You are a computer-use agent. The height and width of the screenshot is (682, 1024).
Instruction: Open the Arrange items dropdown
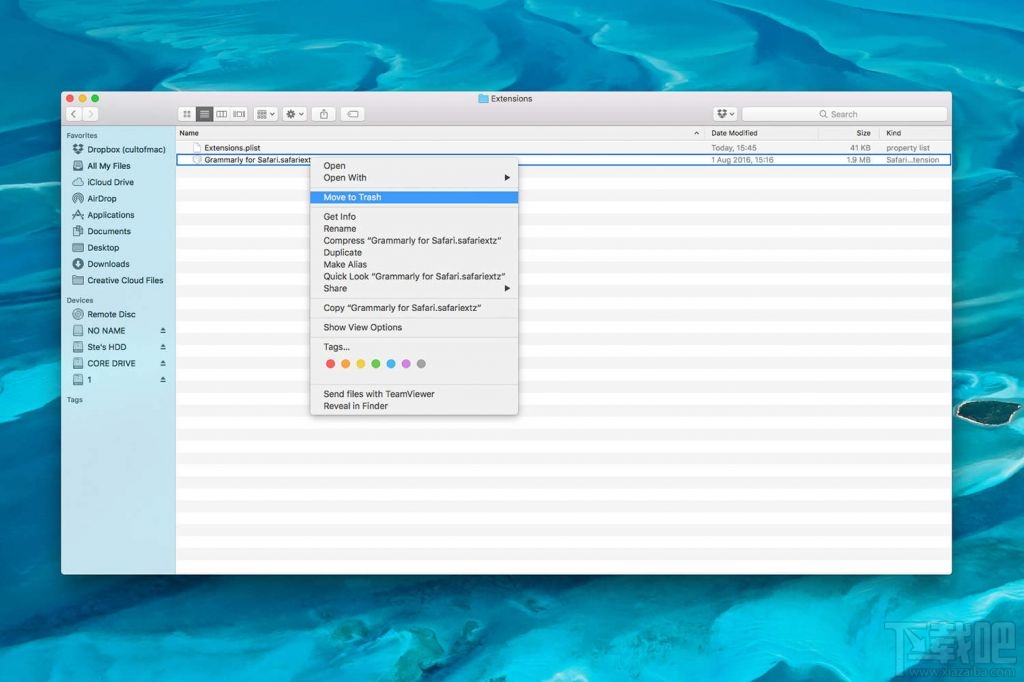[265, 115]
